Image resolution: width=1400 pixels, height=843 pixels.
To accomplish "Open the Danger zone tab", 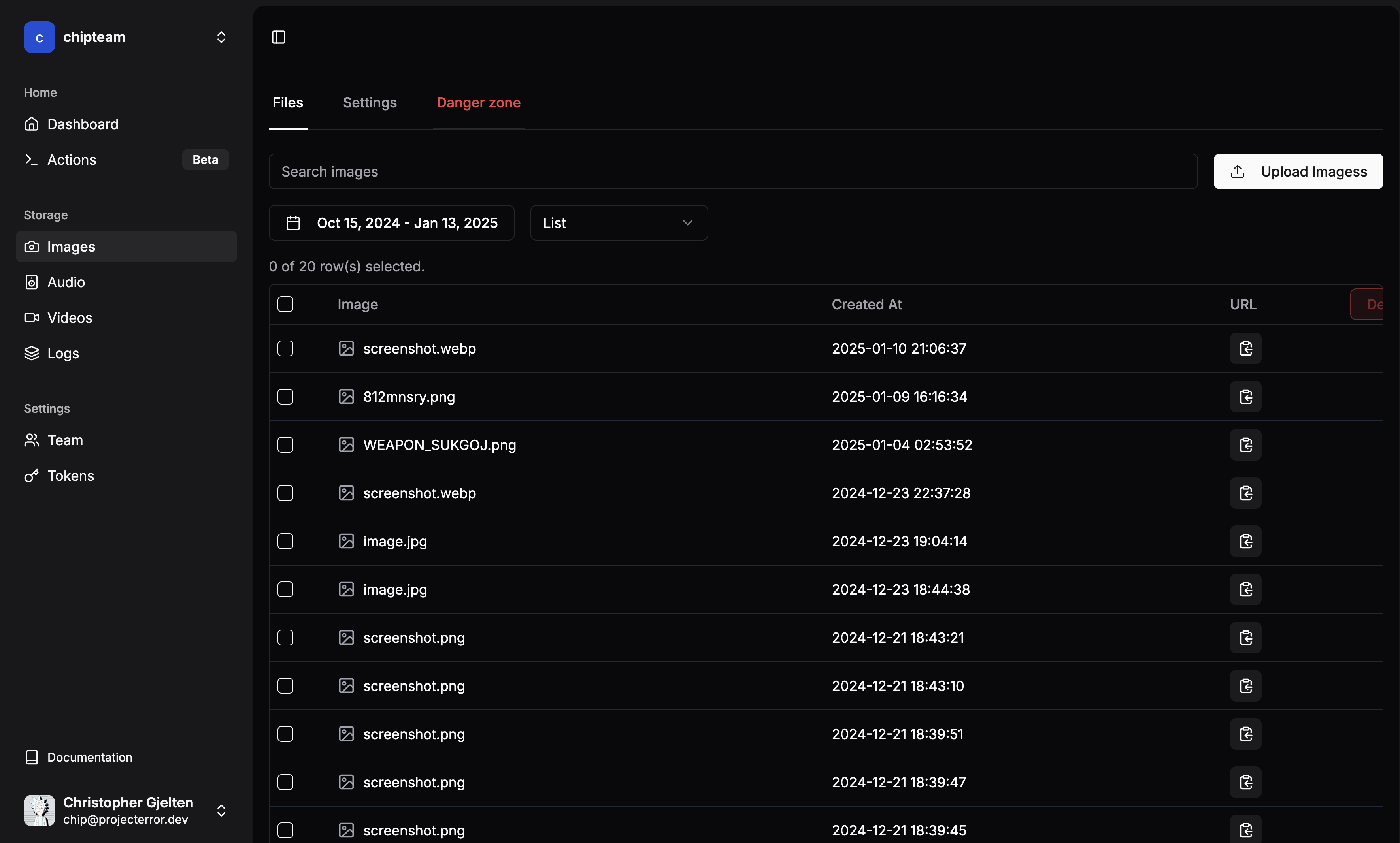I will 478,103.
